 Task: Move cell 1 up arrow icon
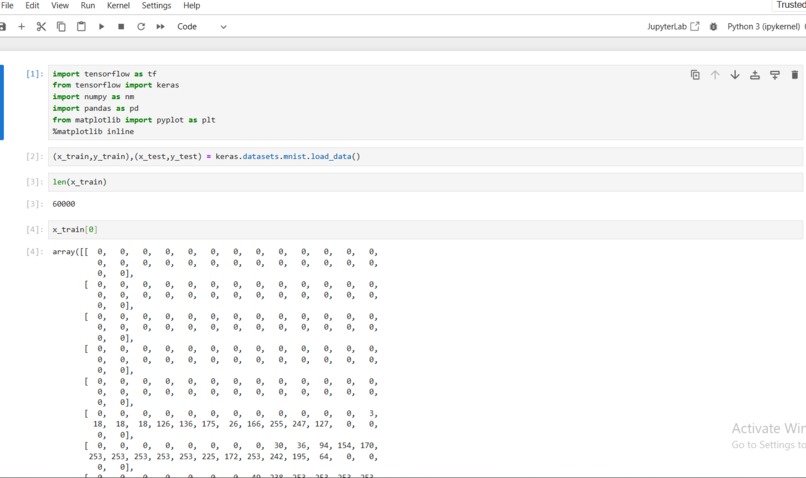(x=715, y=75)
